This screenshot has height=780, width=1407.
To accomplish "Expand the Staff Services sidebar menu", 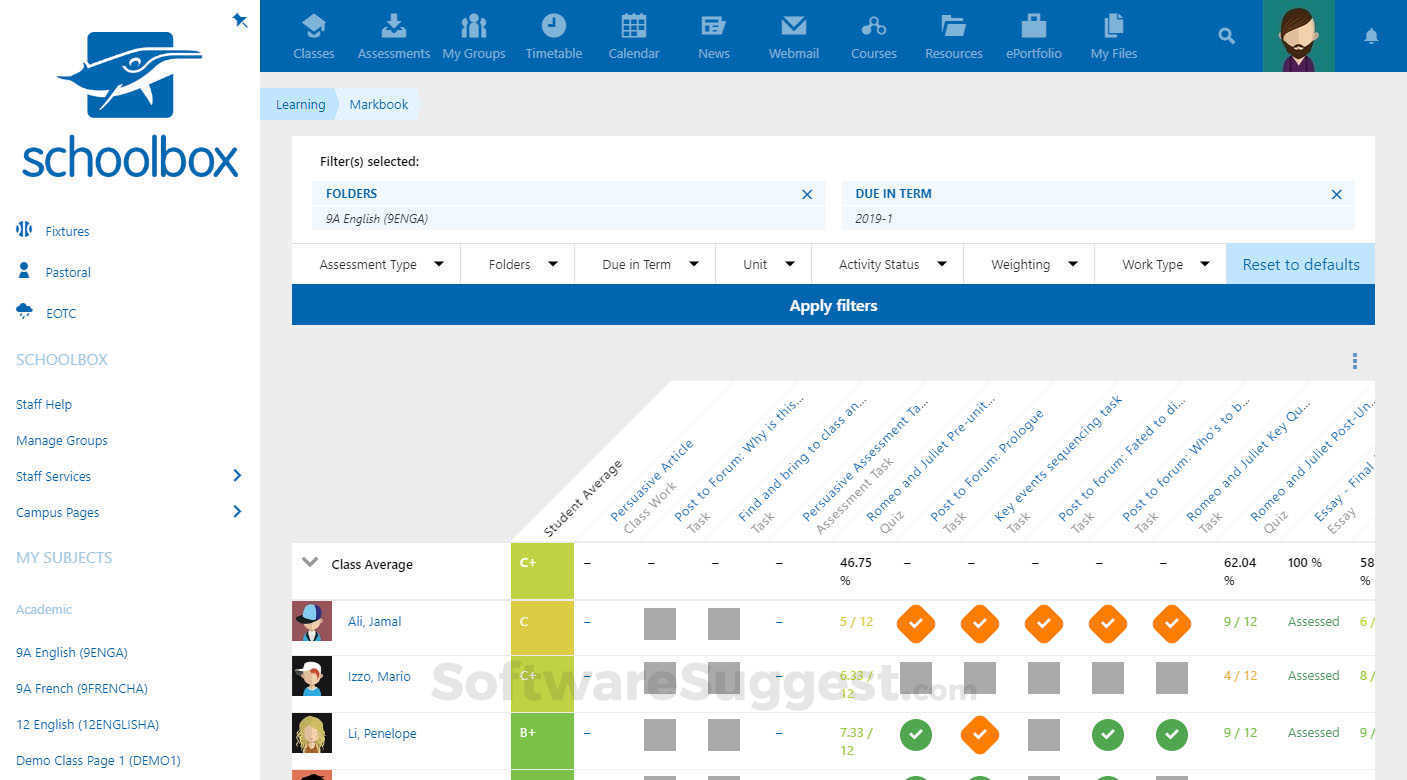I will (x=53, y=476).
